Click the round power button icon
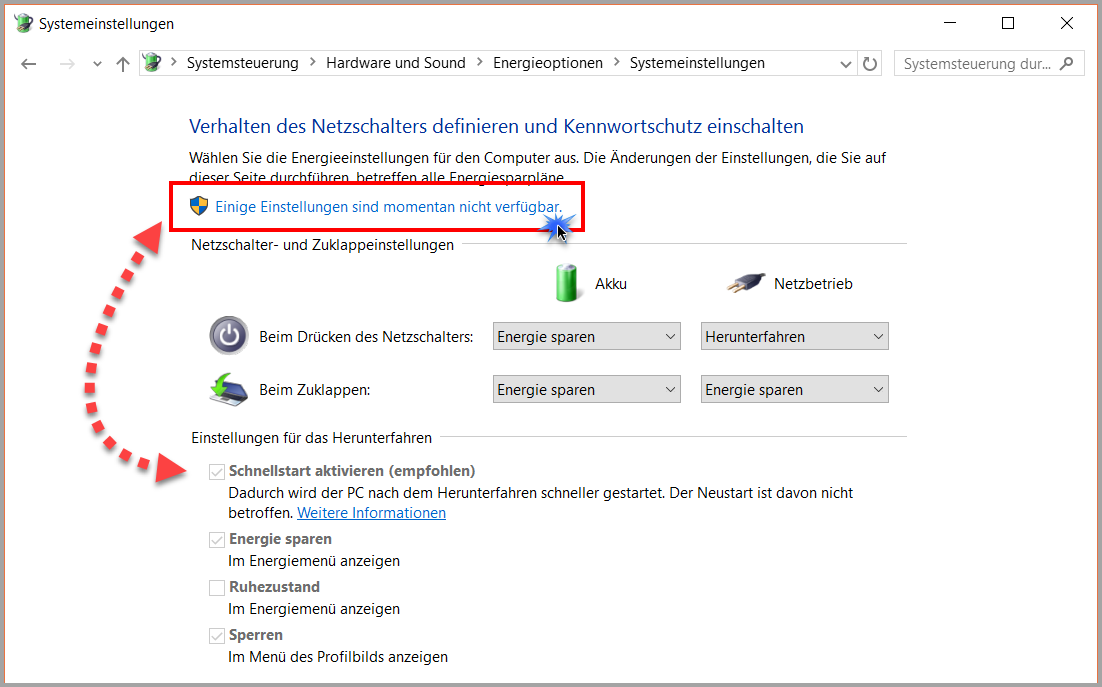This screenshot has height=687, width=1102. [x=228, y=336]
